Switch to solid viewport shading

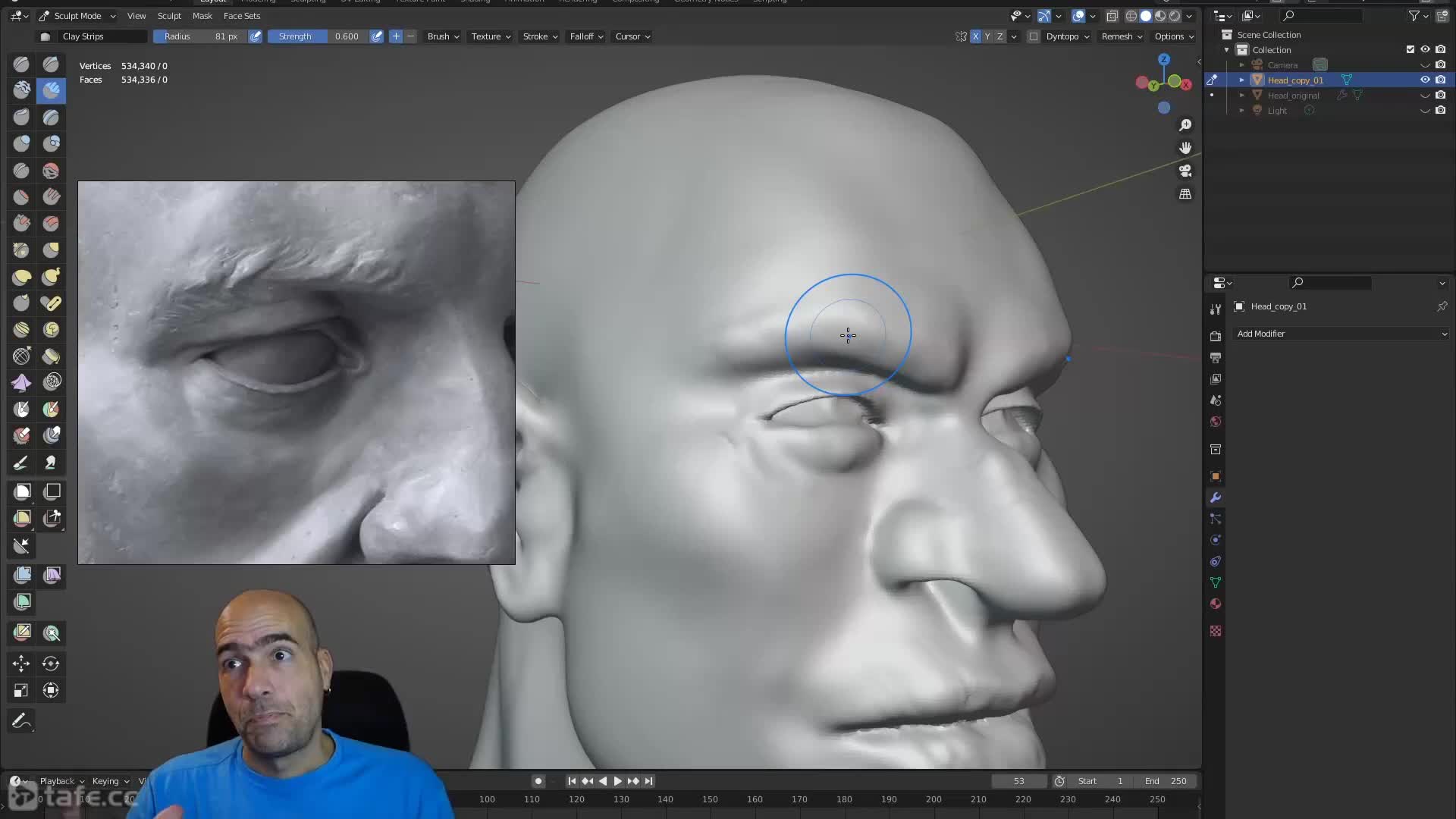(x=1146, y=16)
